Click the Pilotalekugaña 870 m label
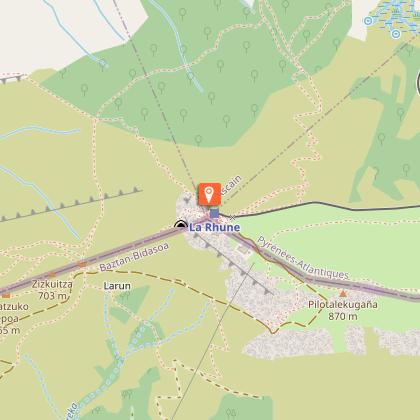This screenshot has height=420, width=420. pyautogui.click(x=343, y=310)
